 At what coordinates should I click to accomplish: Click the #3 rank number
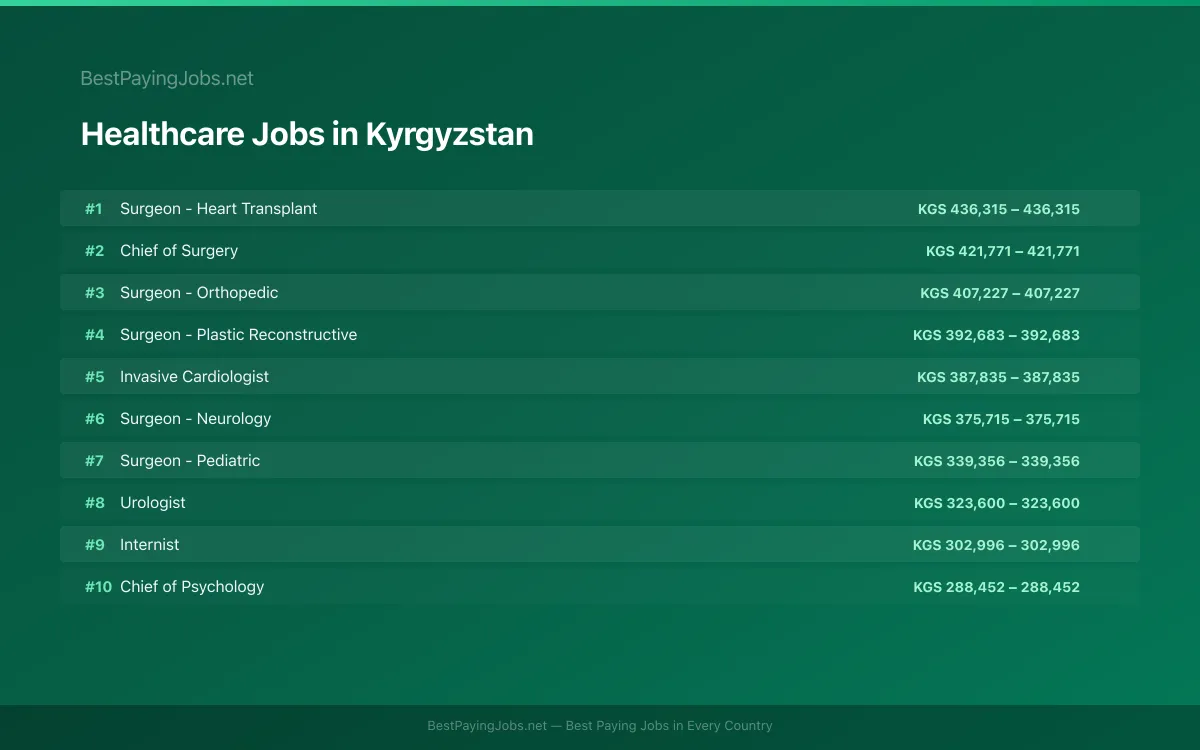click(94, 293)
